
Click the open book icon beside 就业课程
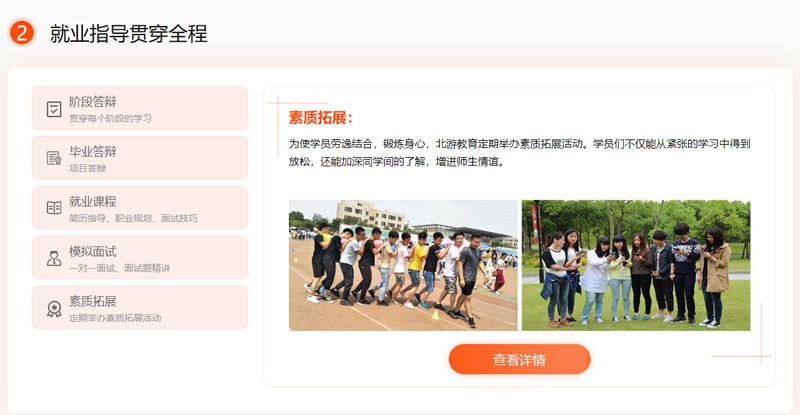coord(54,208)
